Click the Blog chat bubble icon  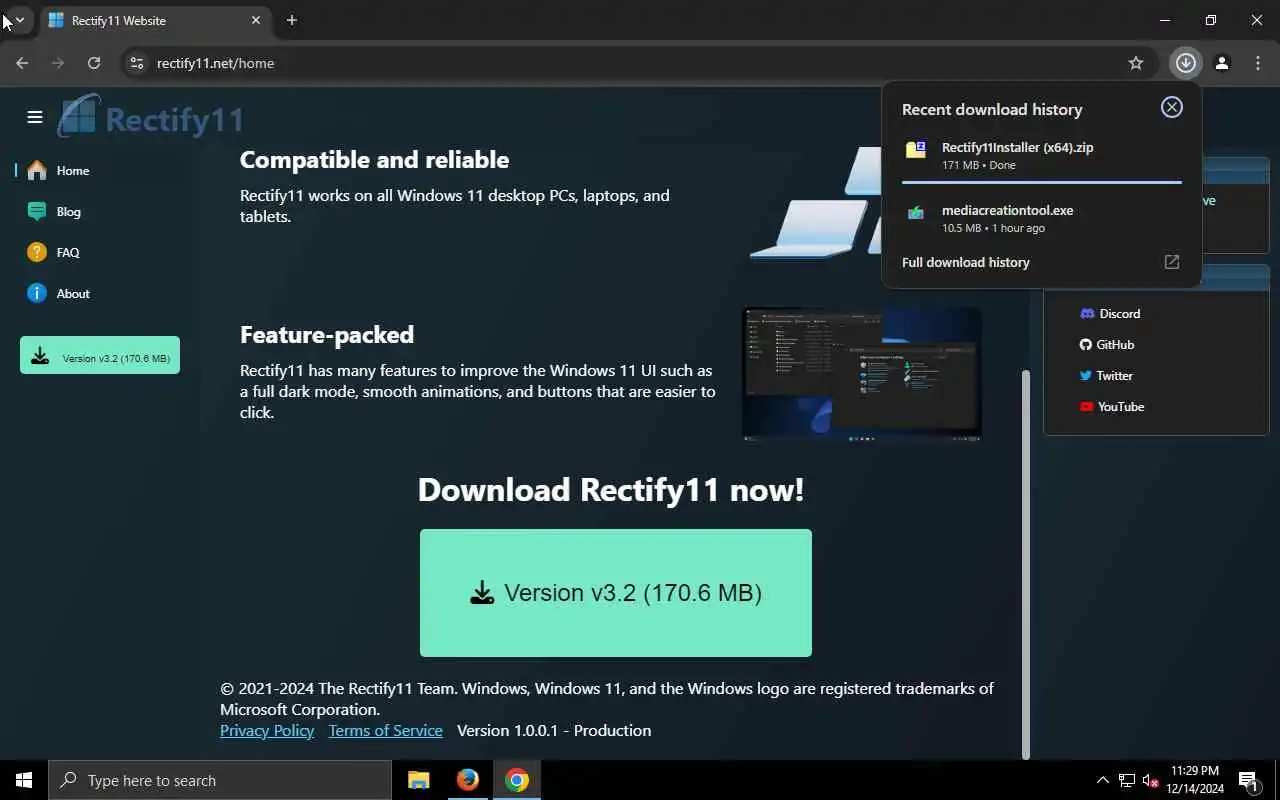[37, 212]
